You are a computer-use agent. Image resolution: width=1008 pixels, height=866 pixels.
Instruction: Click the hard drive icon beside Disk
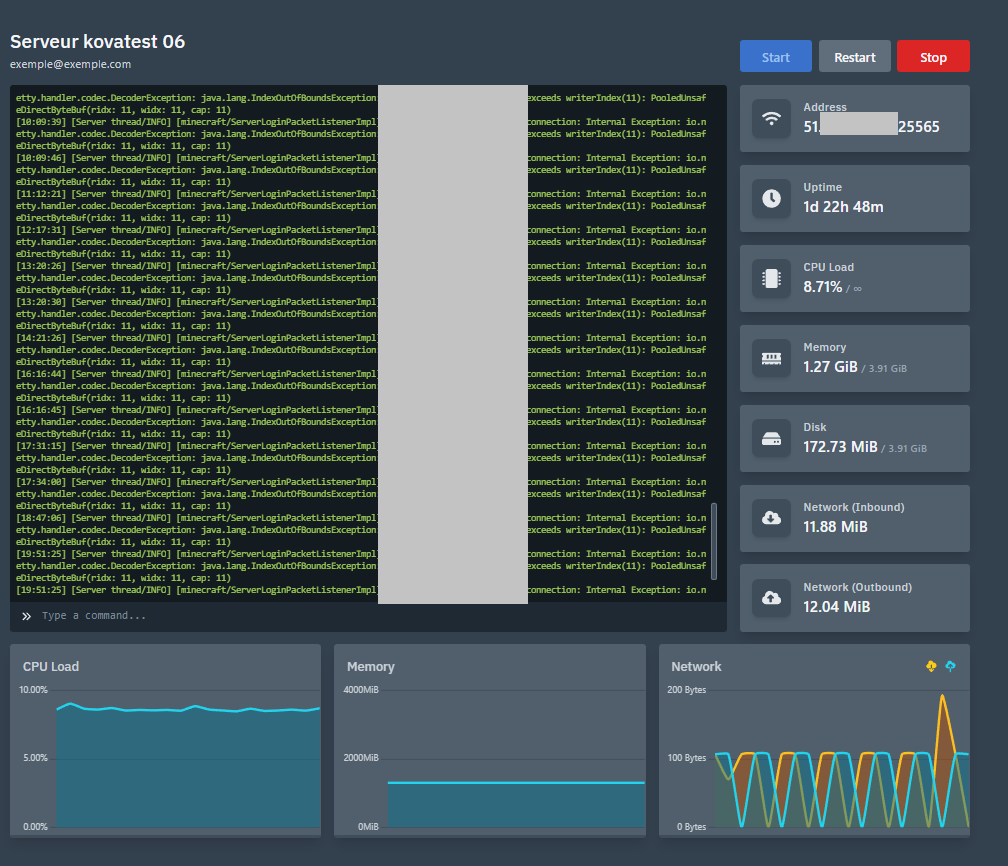[771, 438]
